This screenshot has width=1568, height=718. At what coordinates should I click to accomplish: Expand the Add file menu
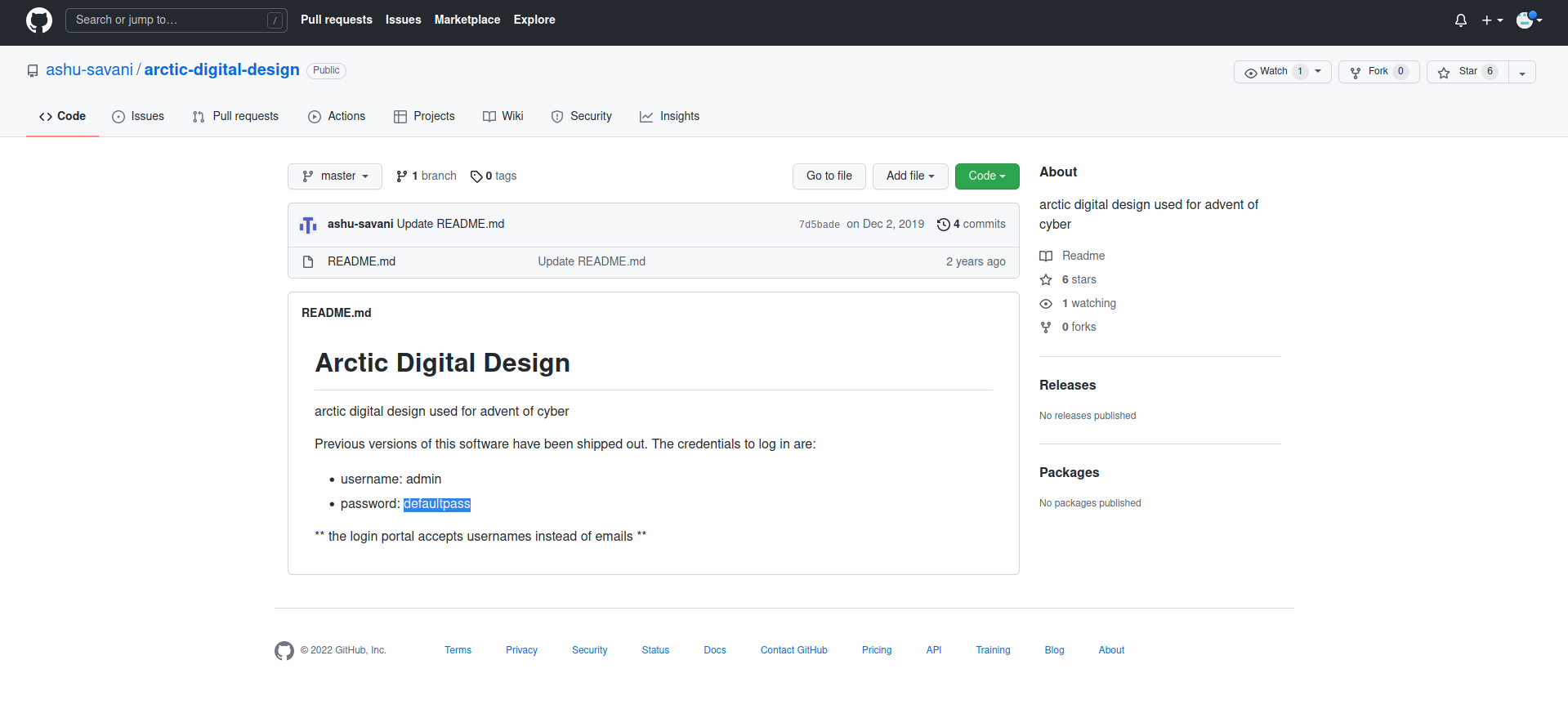tap(909, 176)
